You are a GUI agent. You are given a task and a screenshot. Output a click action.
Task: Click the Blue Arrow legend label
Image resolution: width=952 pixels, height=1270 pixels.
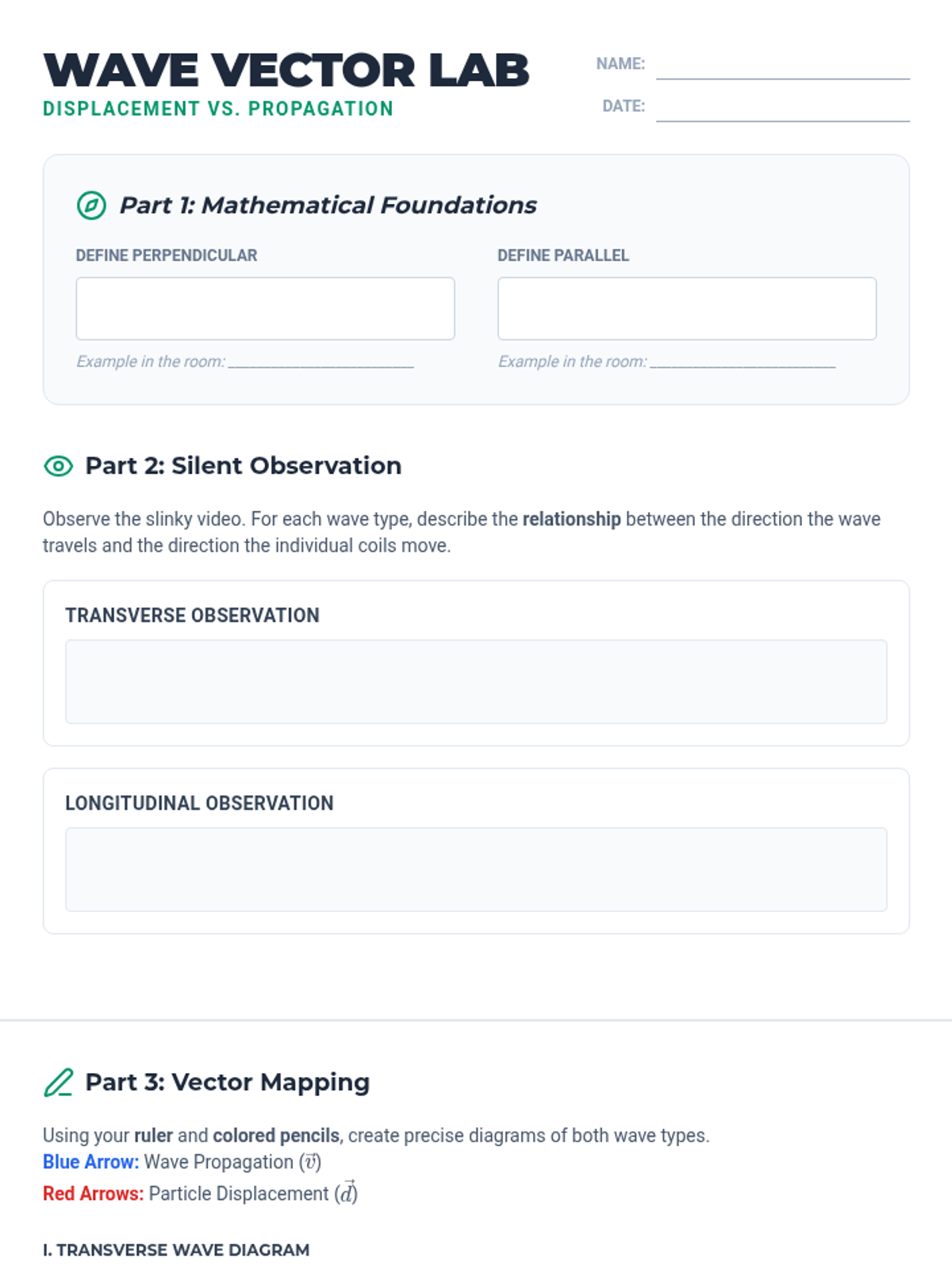pyautogui.click(x=90, y=1162)
